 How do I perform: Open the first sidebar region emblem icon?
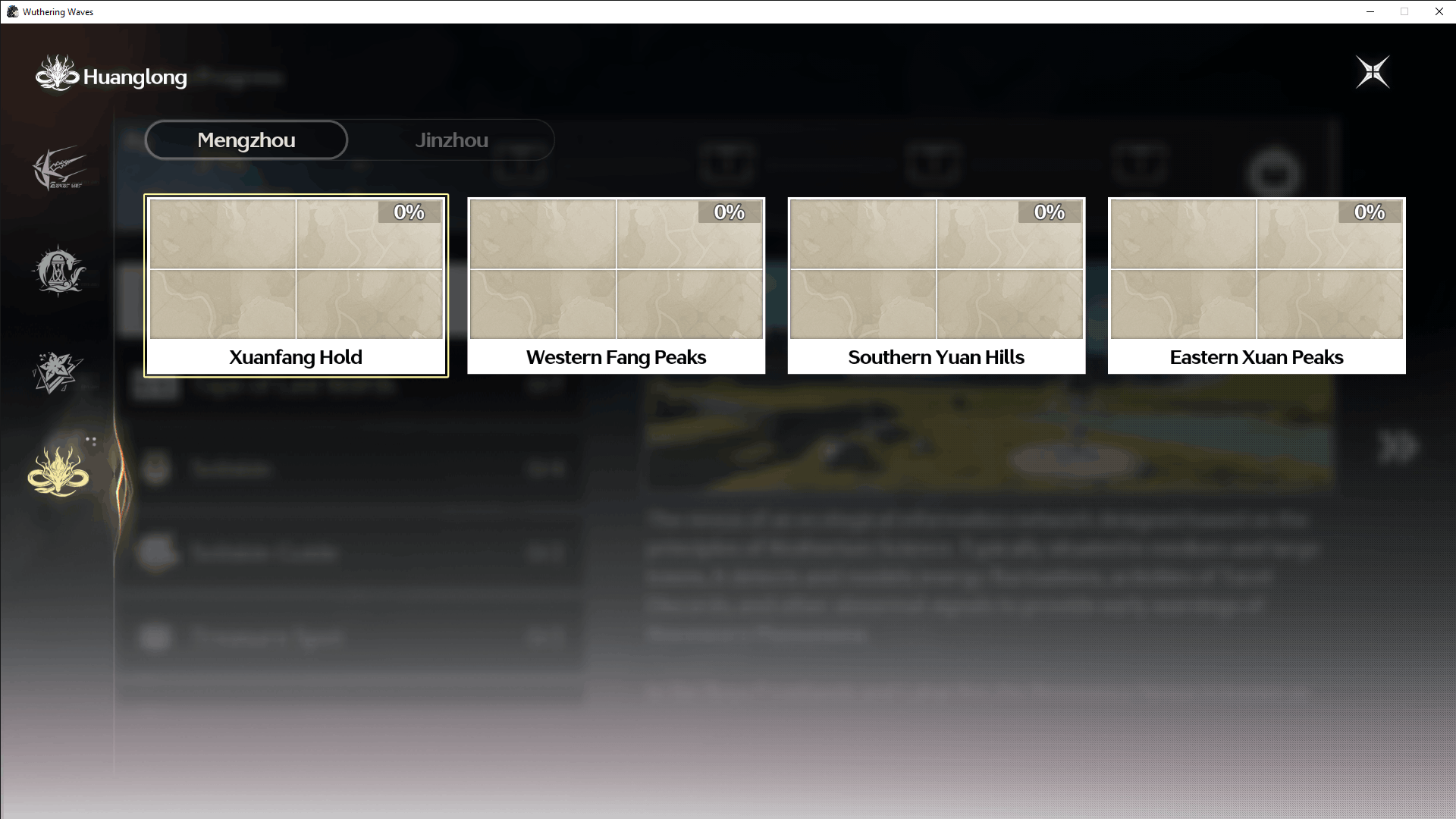[59, 168]
